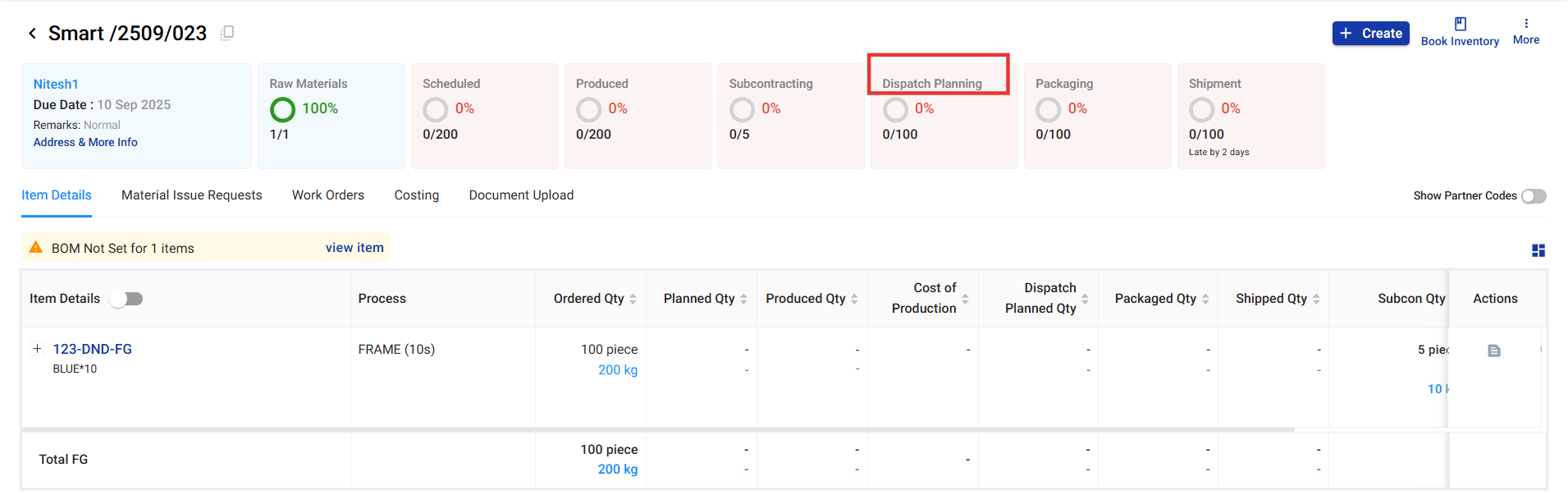Click the document icon in Actions column
This screenshot has width=1568, height=495.
[1493, 351]
